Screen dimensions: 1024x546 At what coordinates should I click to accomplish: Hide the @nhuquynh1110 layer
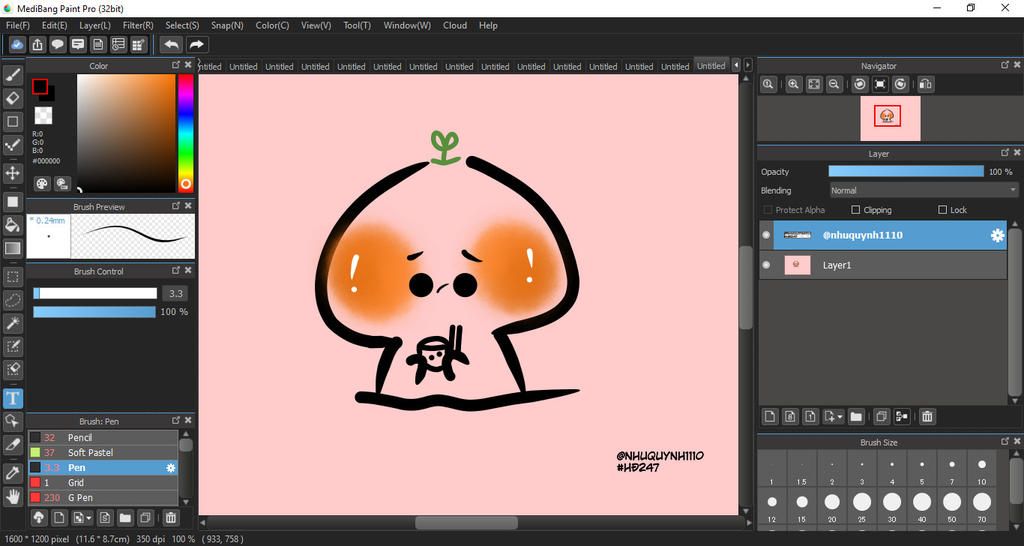767,235
